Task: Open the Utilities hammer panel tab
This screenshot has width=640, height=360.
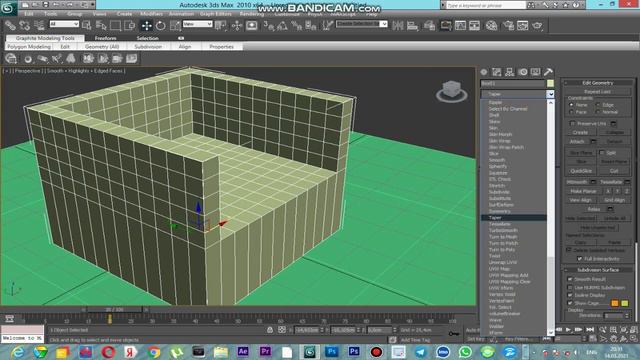Action: (x=548, y=72)
